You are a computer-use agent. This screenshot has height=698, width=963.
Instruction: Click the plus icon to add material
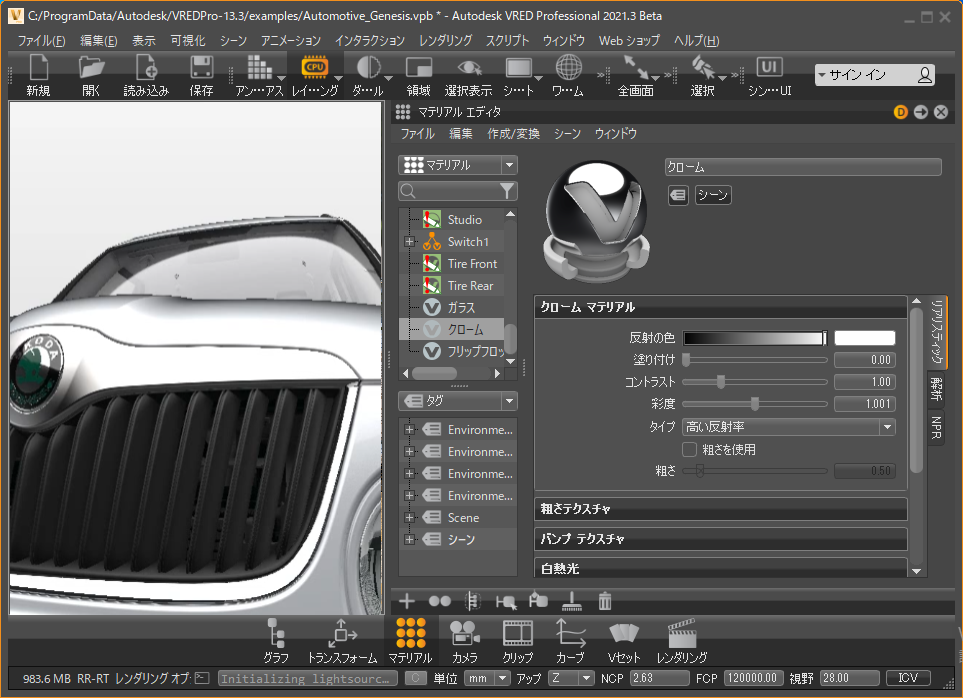point(407,601)
